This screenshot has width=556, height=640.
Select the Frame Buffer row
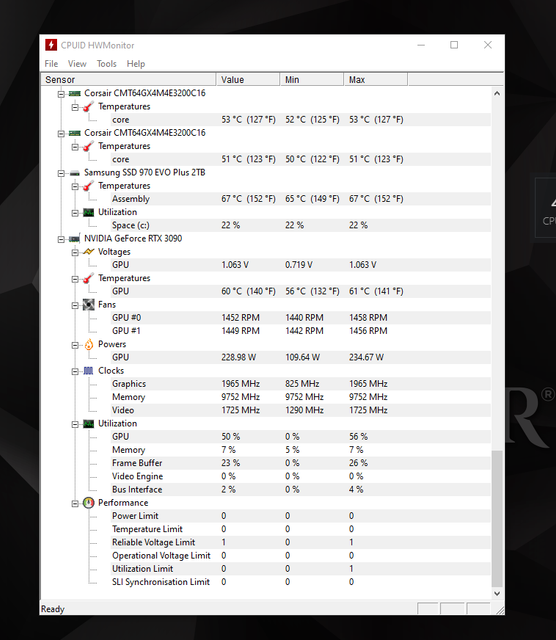point(301,463)
